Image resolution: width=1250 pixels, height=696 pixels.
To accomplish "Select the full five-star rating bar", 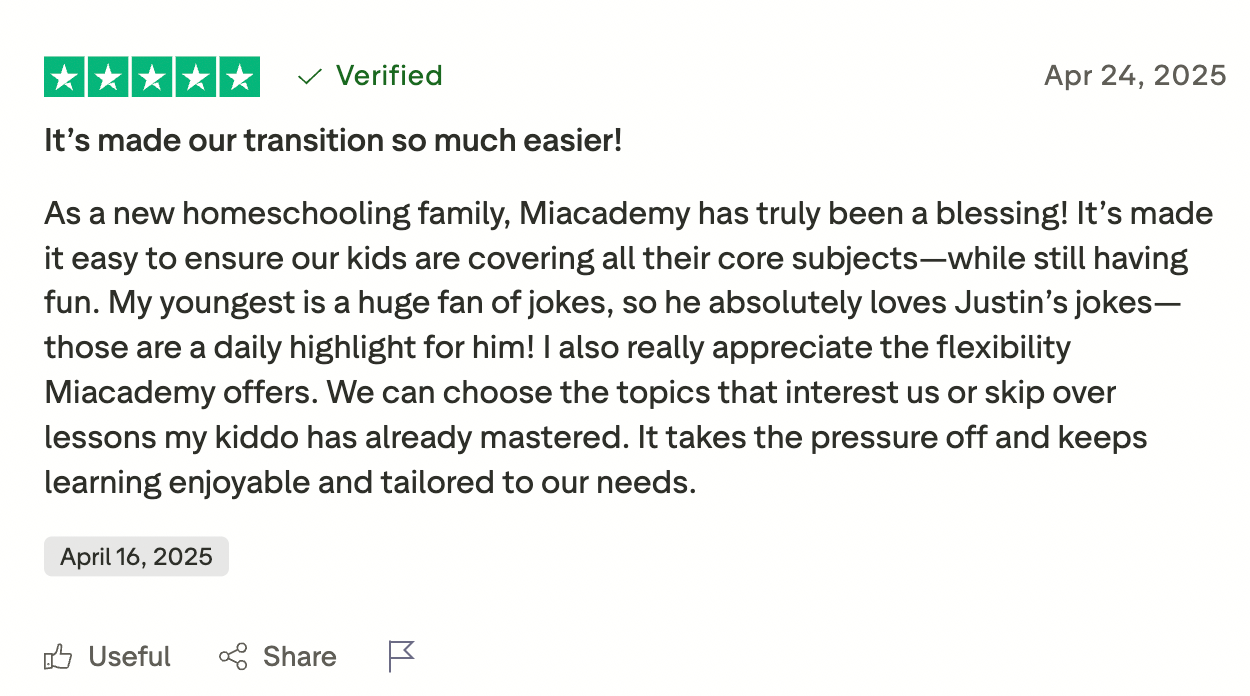I will 152,75.
